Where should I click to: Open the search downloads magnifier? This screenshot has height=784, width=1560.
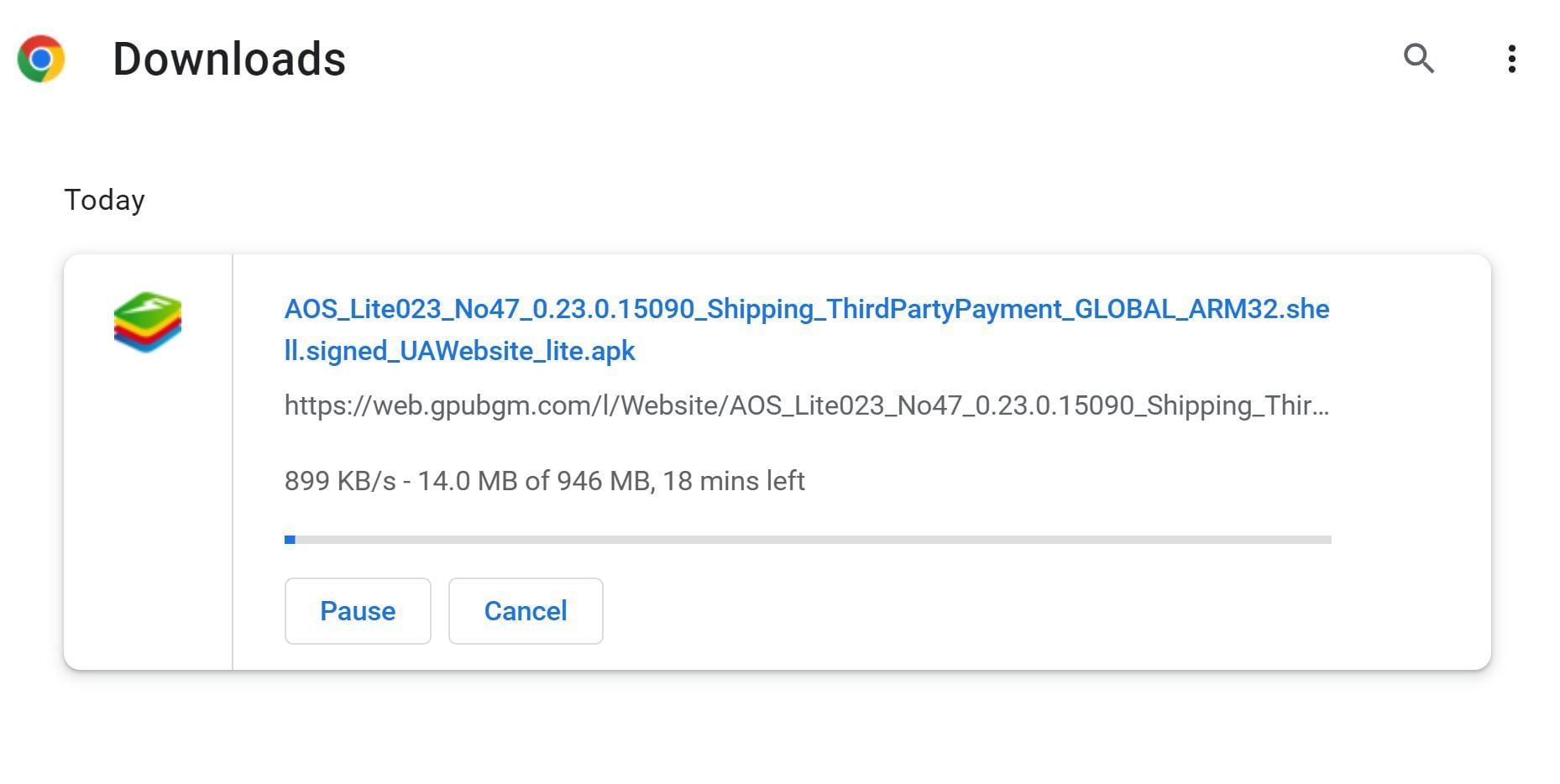[1418, 59]
